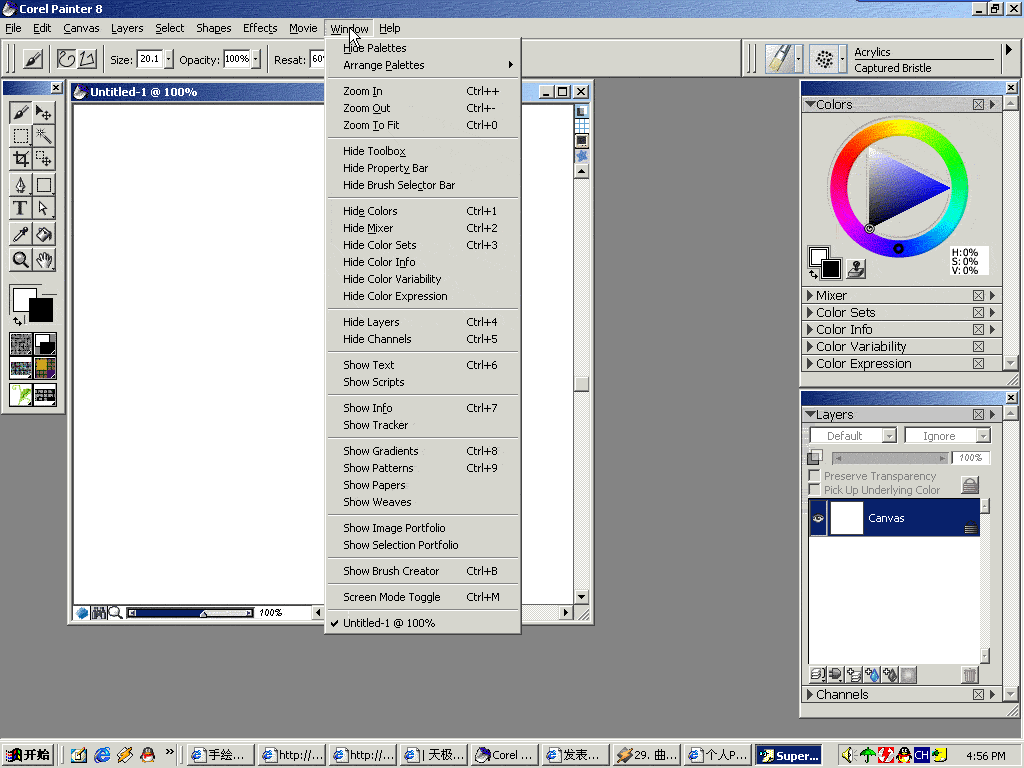
Task: Open the Gradient selector in toolbox
Action: [x=45, y=344]
